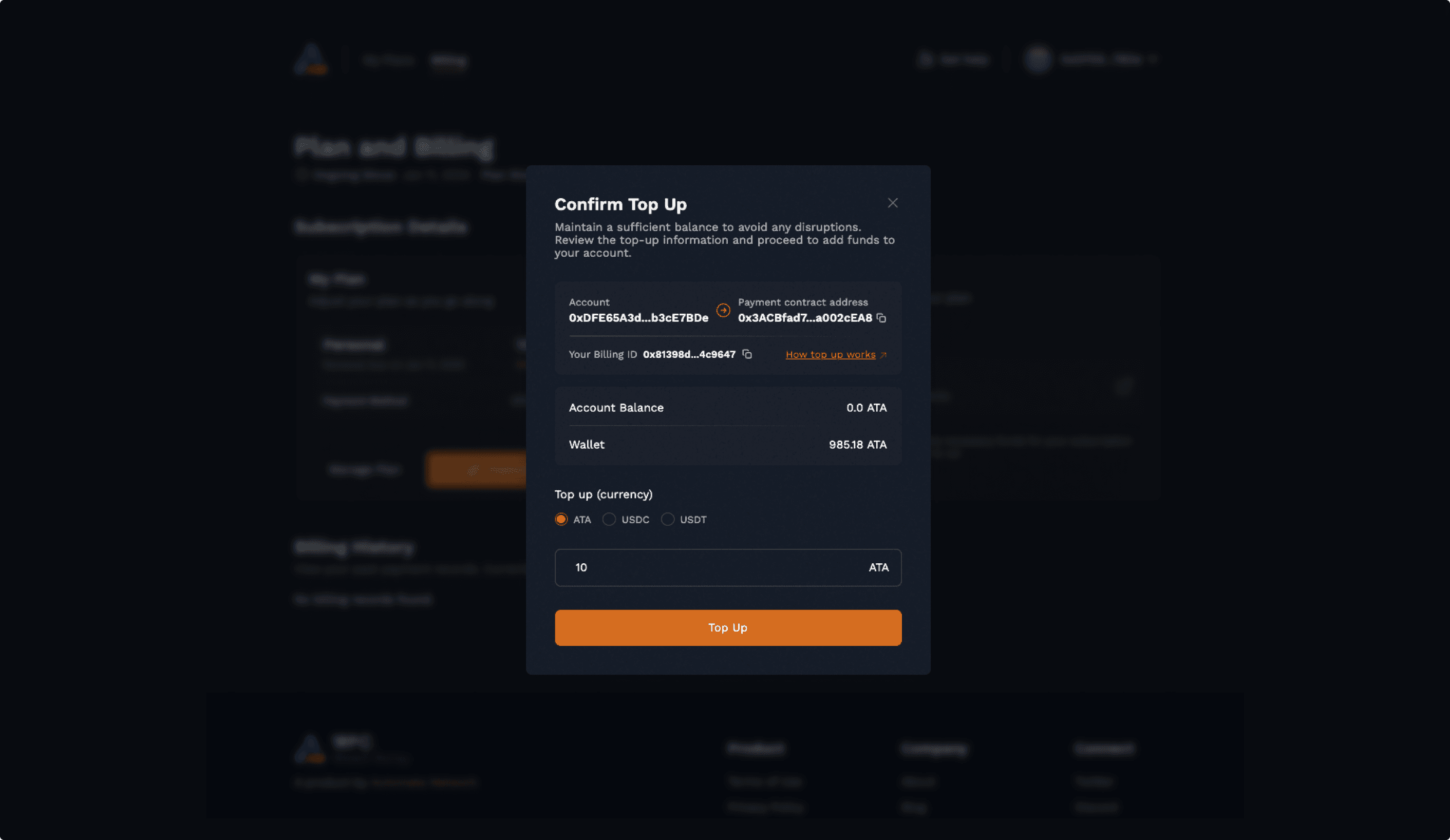Open the How top up works link
Image resolution: width=1450 pixels, height=840 pixels.
click(831, 355)
